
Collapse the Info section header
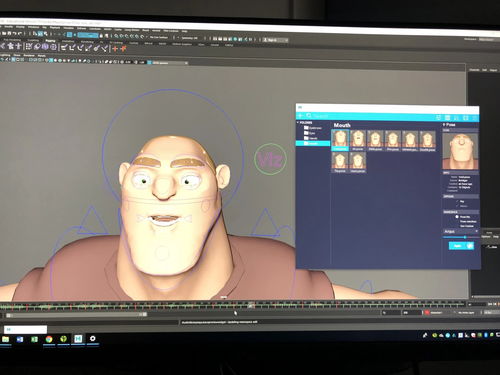pos(461,173)
